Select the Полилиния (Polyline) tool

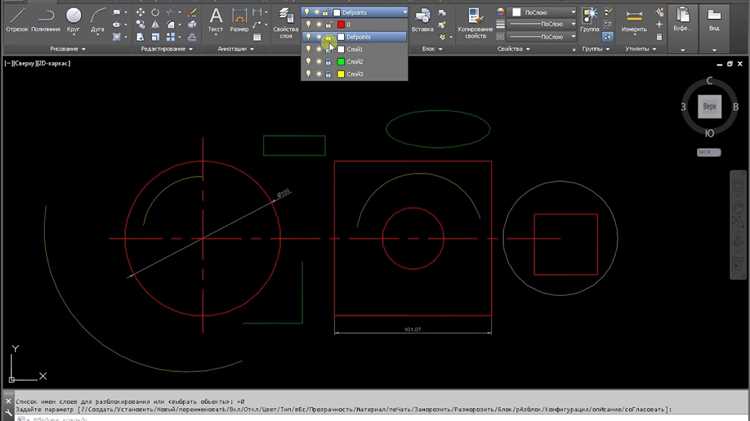pyautogui.click(x=46, y=20)
